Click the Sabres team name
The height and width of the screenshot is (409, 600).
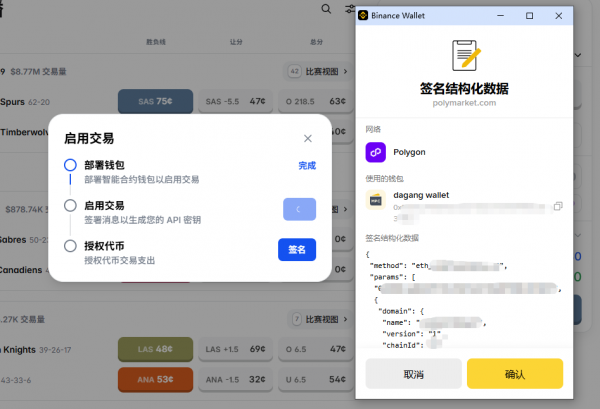pos(13,240)
